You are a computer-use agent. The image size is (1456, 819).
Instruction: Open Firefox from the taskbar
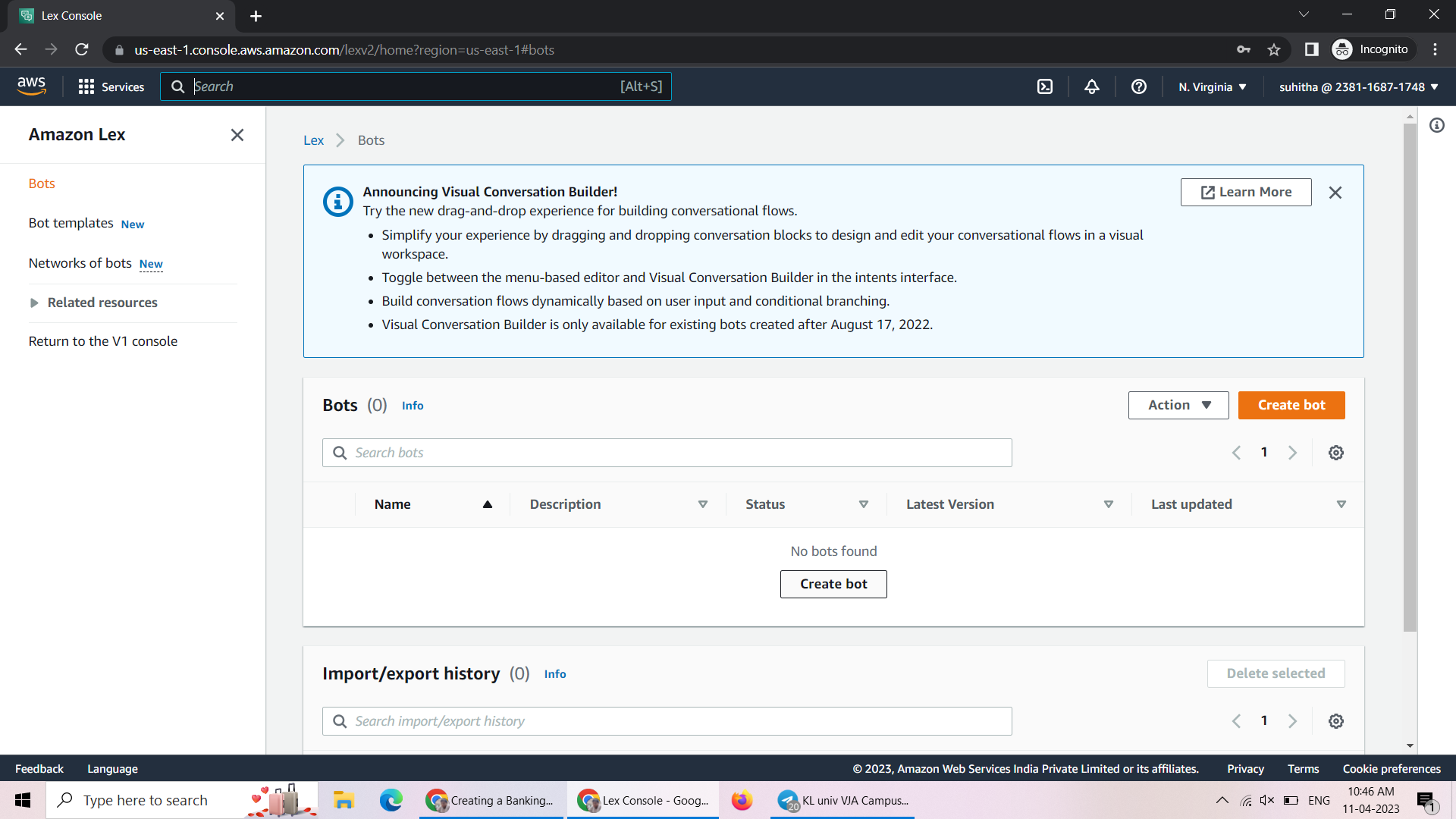(742, 799)
